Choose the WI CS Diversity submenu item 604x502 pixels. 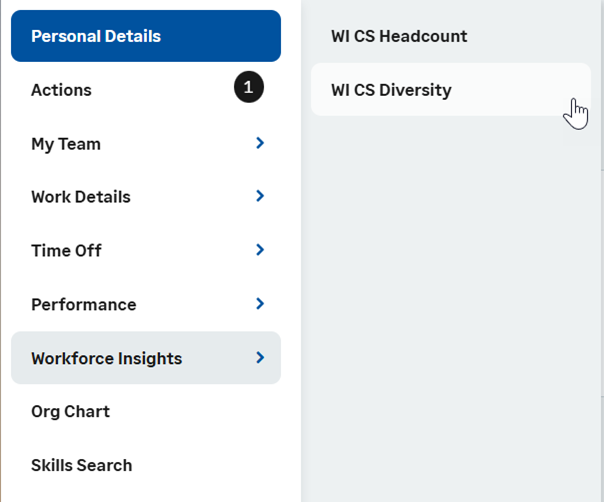(x=391, y=90)
